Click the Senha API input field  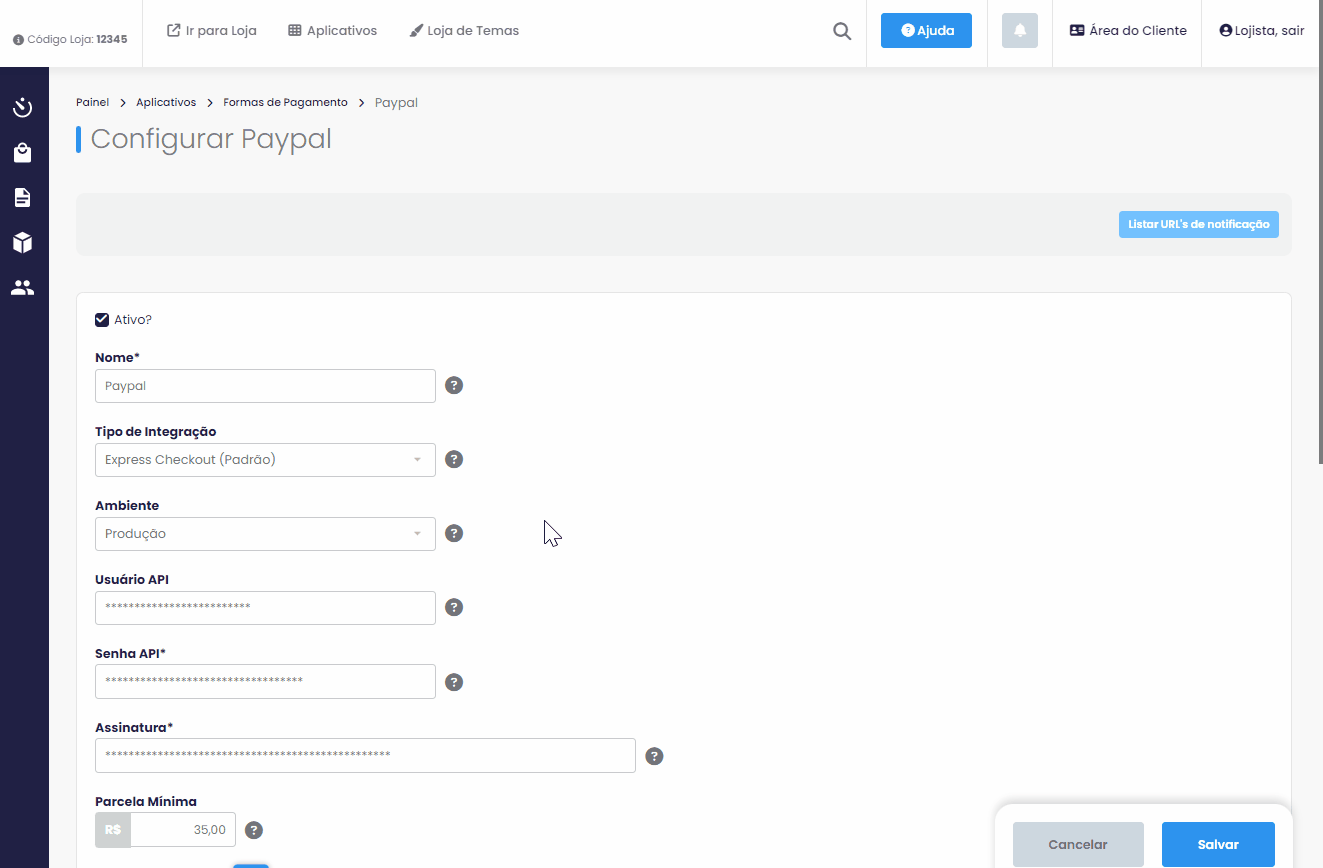click(265, 682)
